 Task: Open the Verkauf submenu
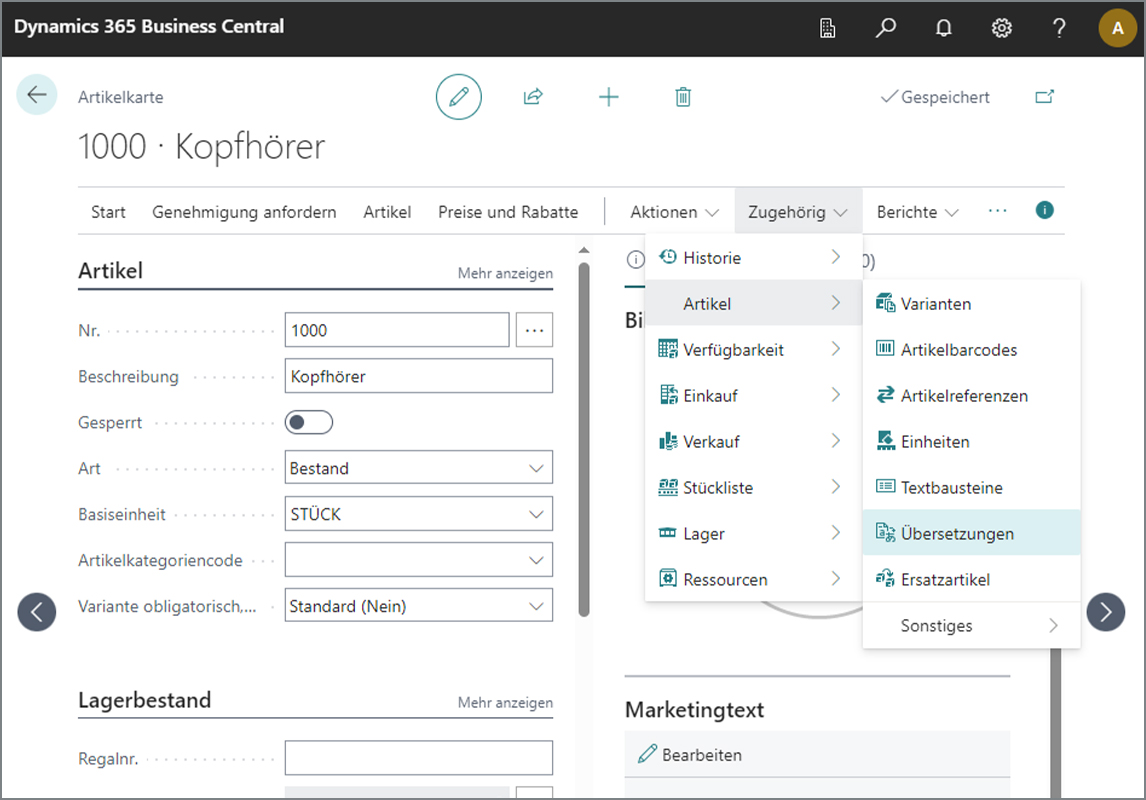(754, 441)
